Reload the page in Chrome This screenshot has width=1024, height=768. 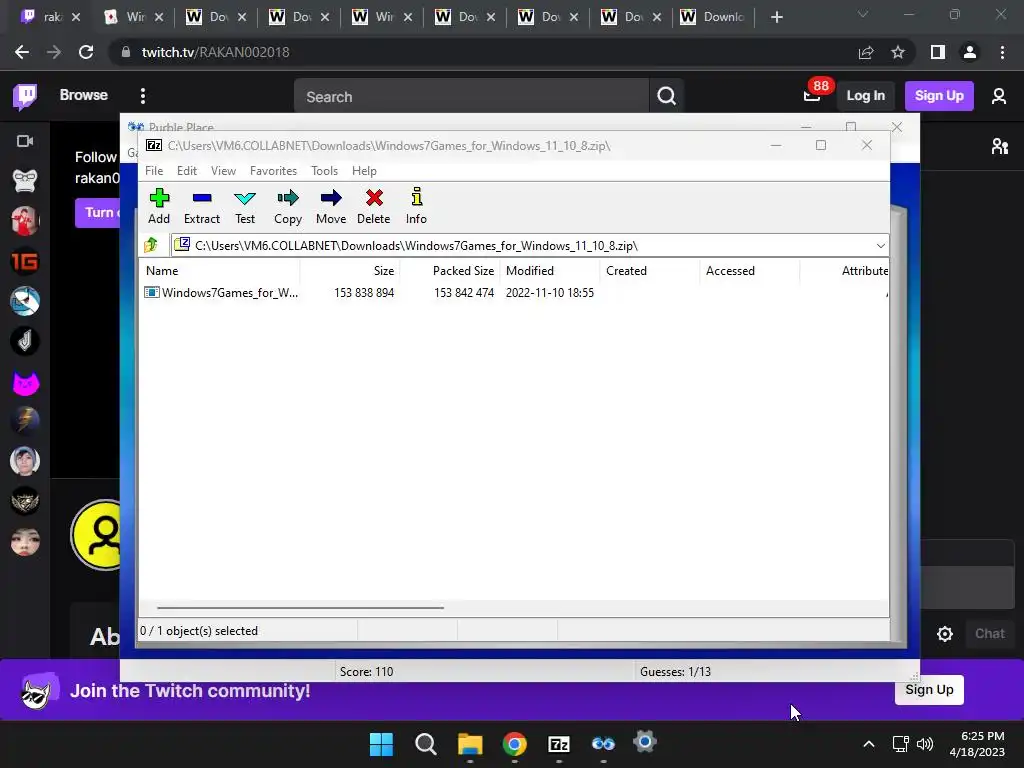(86, 52)
